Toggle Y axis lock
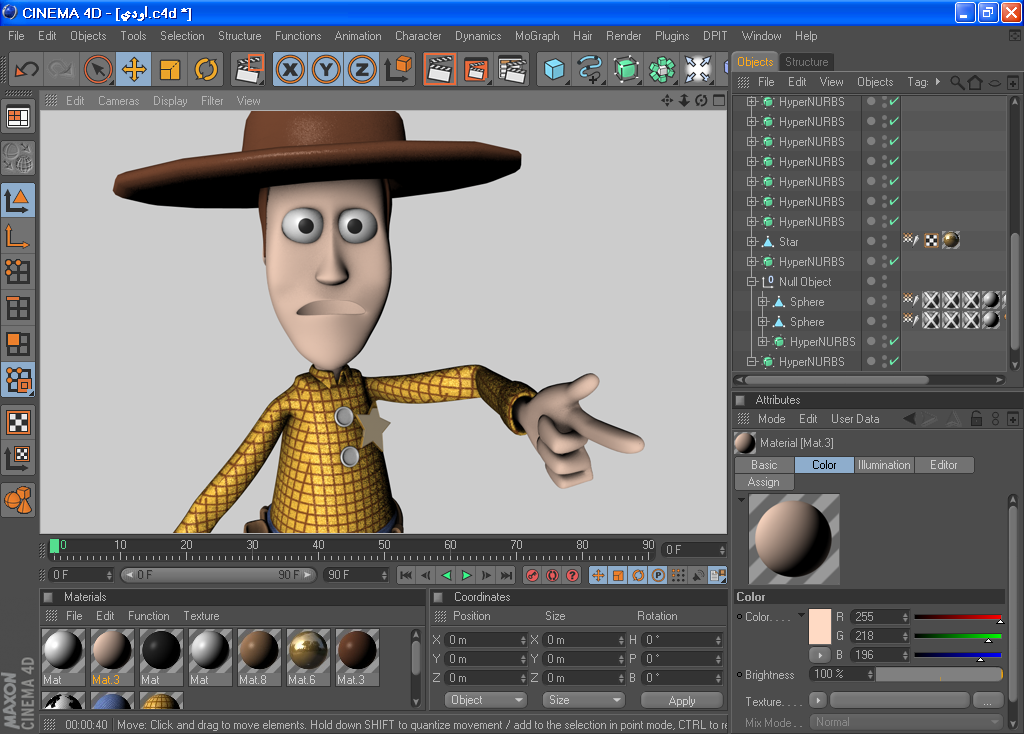 coord(326,69)
